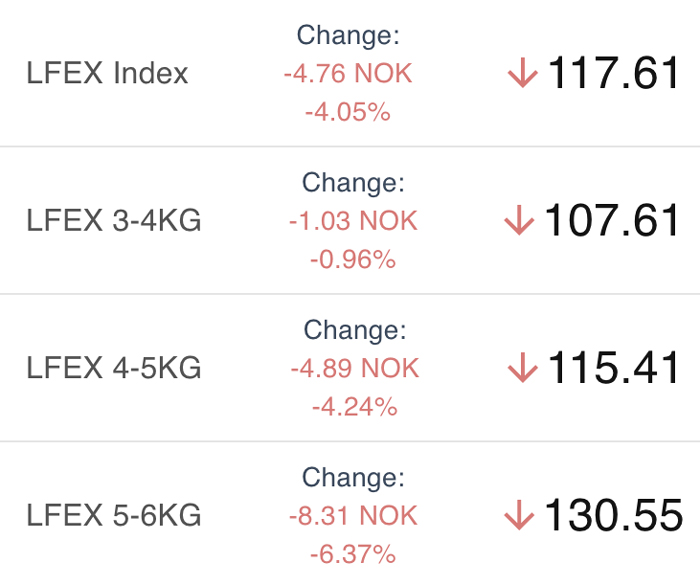Click the -0.96% change percentage
This screenshot has width=700, height=585.
pos(354,259)
